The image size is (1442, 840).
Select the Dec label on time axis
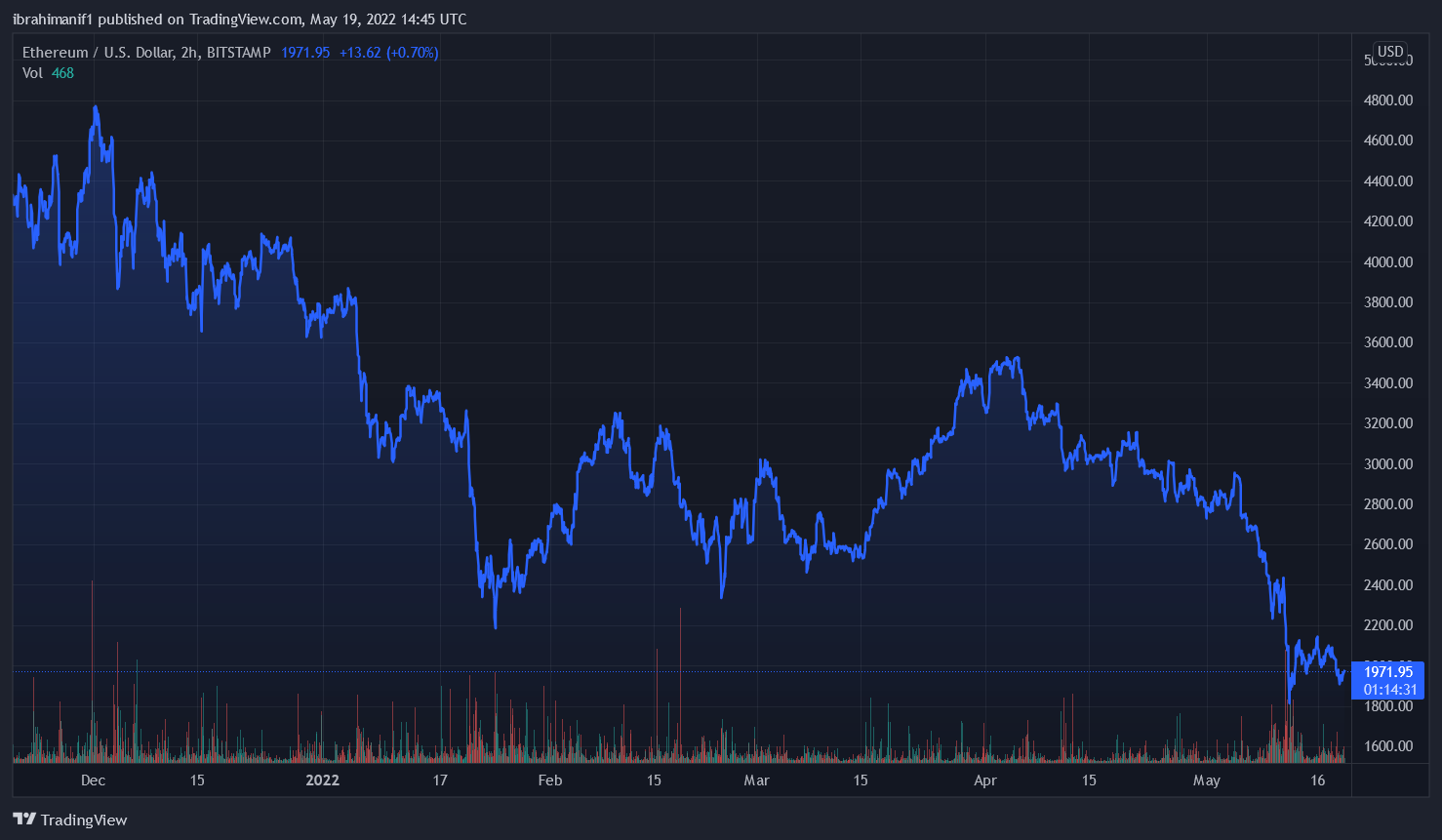tap(93, 780)
